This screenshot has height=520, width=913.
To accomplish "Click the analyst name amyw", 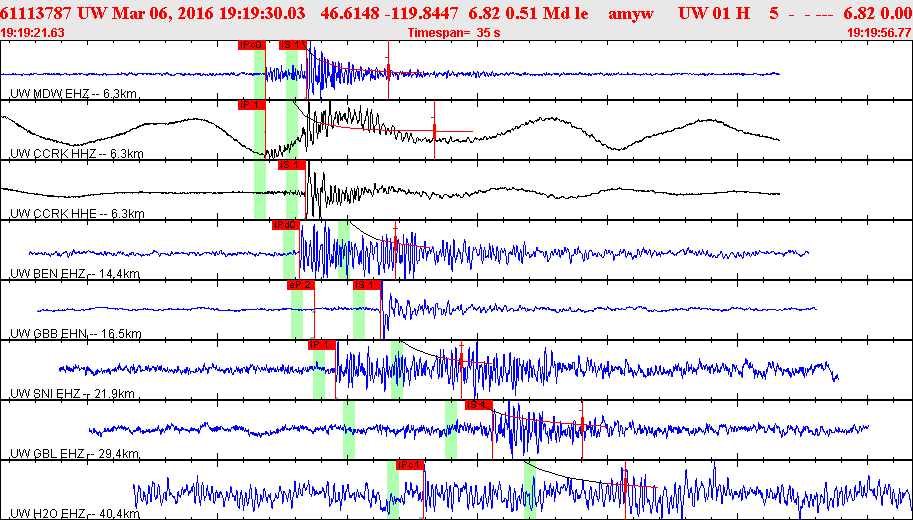I will pos(630,13).
